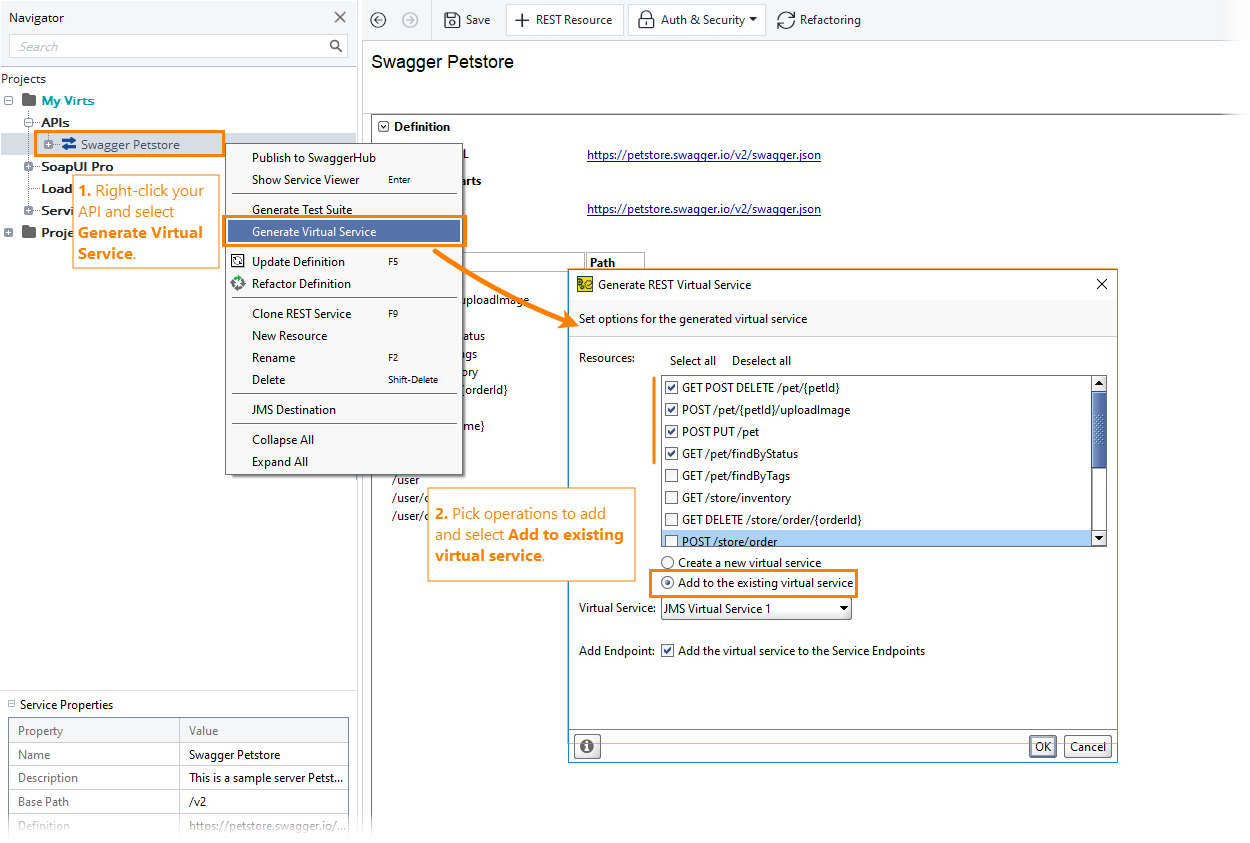Collapse the Definition section
The height and width of the screenshot is (843, 1250).
(383, 127)
